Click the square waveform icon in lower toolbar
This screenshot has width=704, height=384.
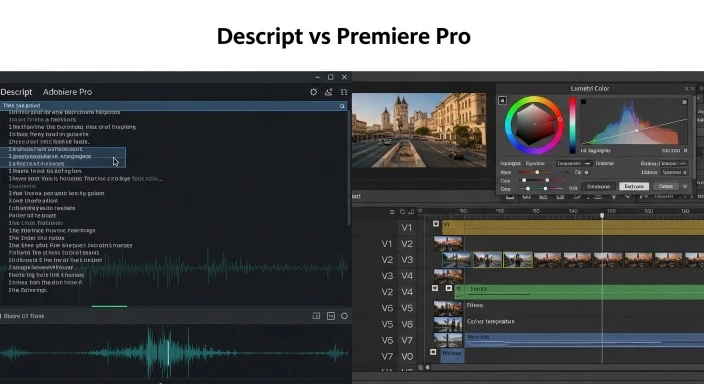331,316
